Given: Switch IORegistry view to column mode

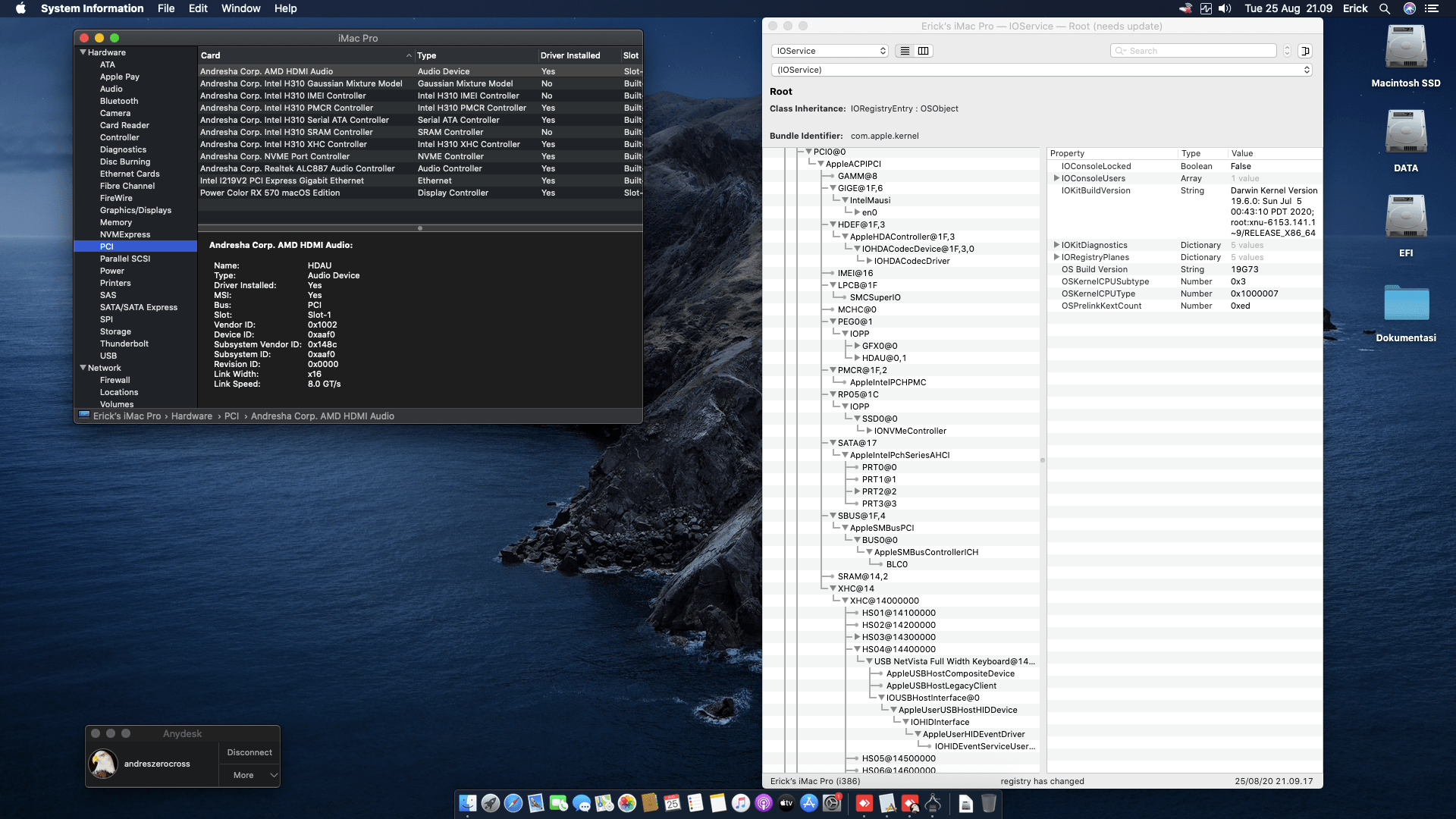Looking at the screenshot, I should [x=923, y=51].
